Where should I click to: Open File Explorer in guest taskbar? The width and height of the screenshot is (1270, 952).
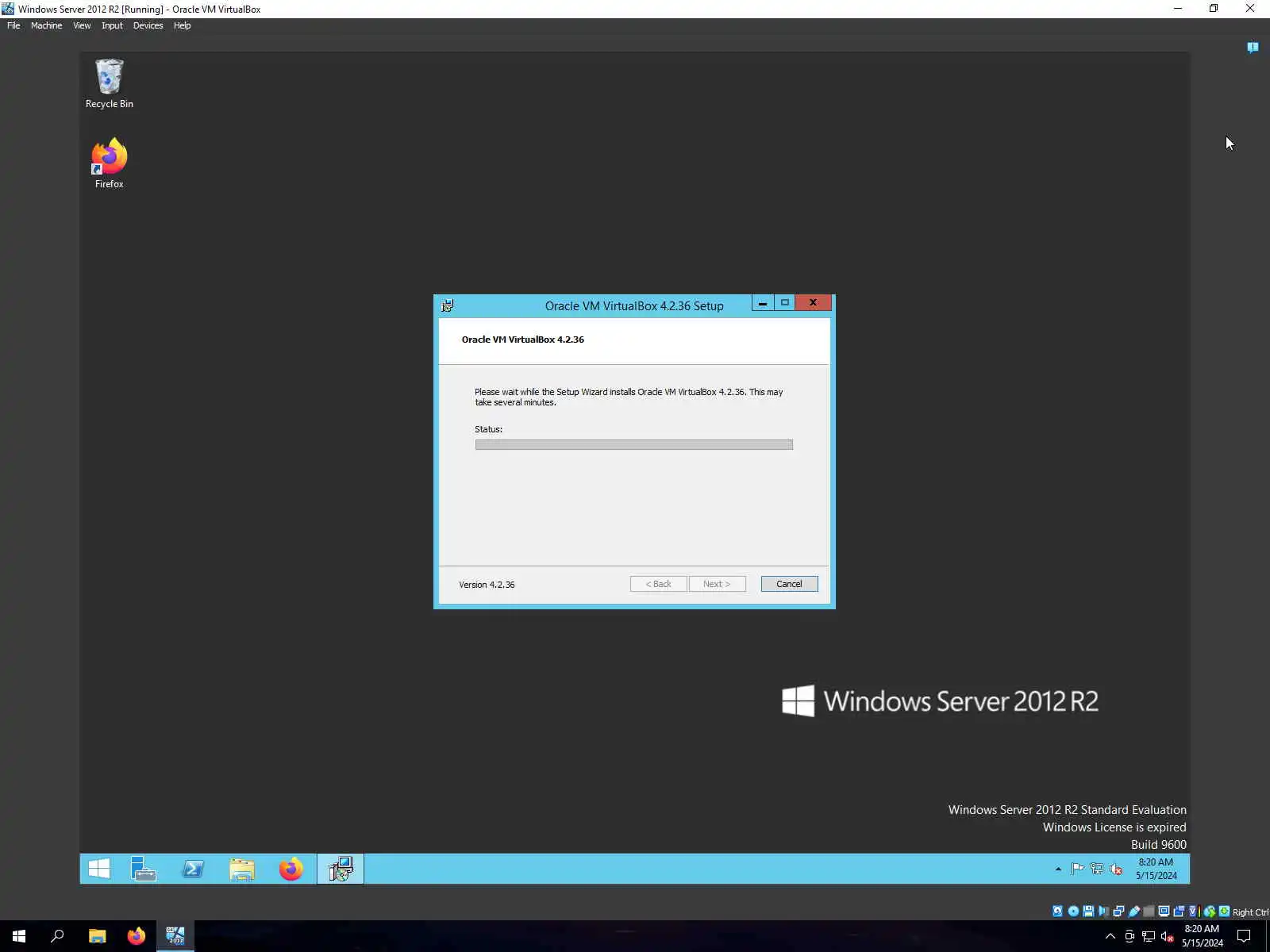pyautogui.click(x=242, y=869)
